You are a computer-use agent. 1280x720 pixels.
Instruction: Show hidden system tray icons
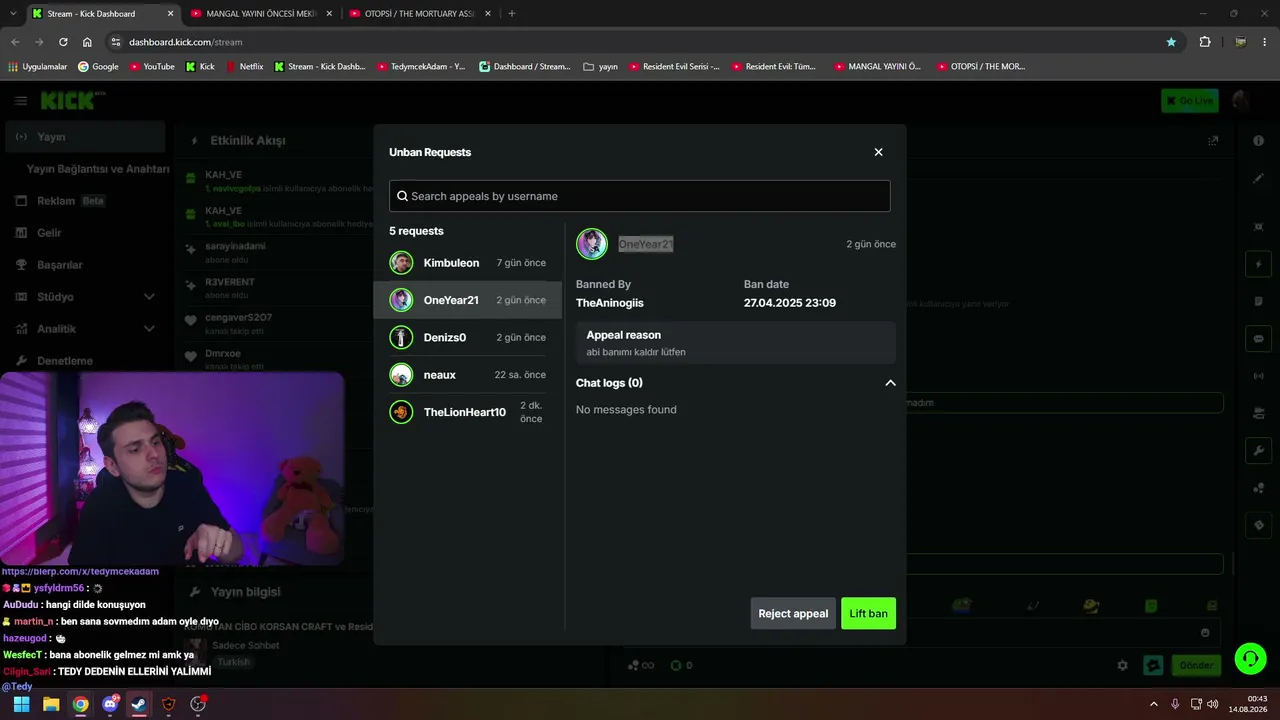pos(1153,704)
